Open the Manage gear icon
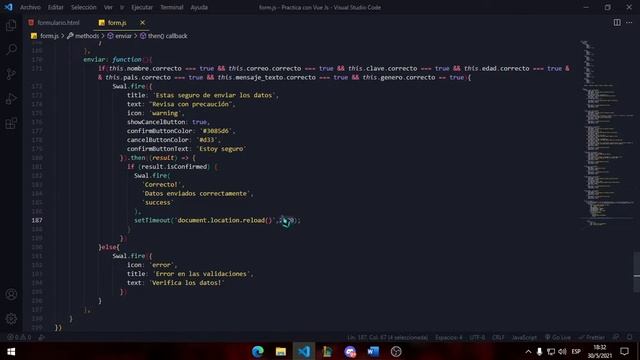Screen dimensions: 640x360 point(11,319)
